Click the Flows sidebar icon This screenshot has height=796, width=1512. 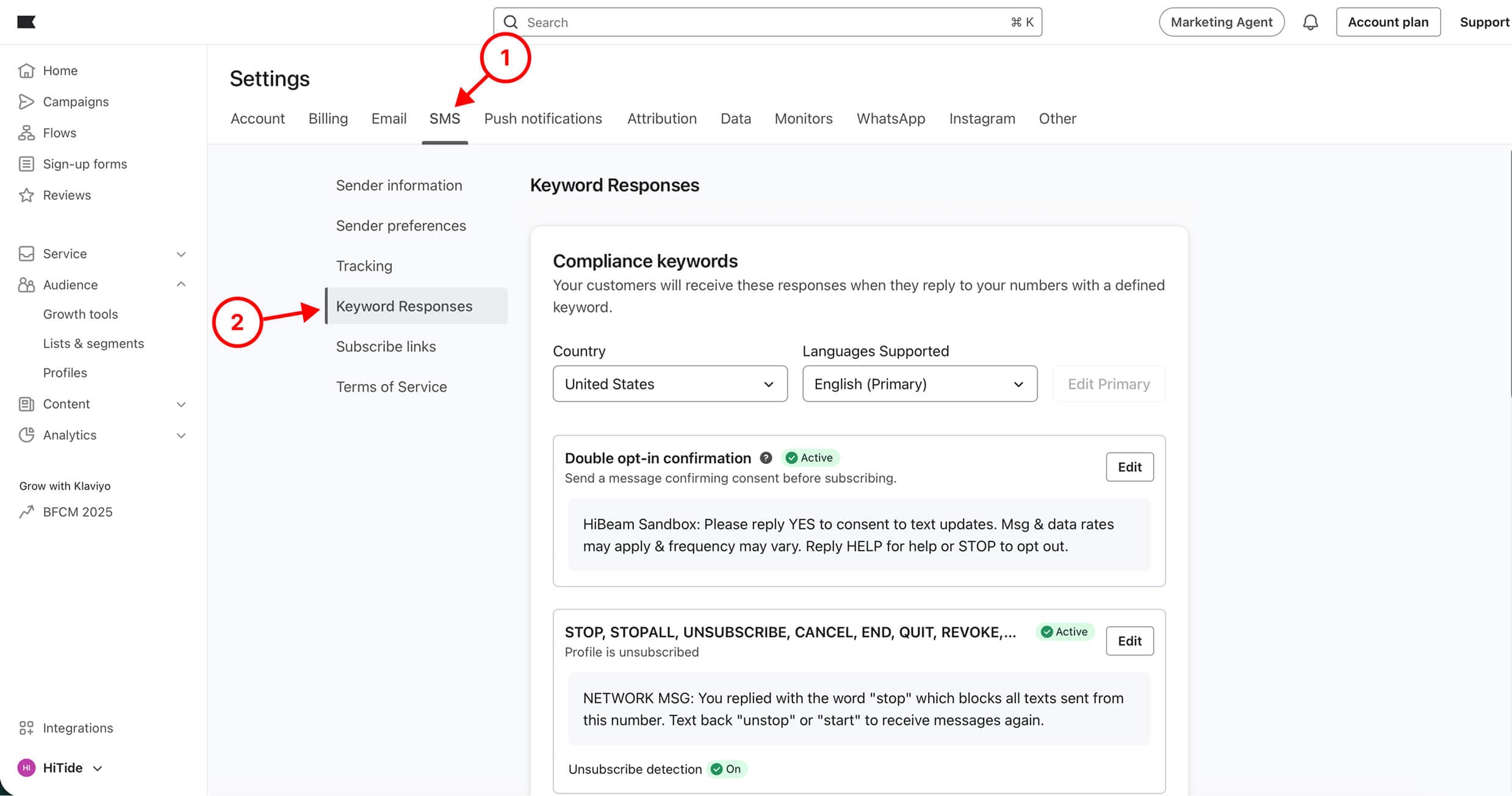coord(26,133)
